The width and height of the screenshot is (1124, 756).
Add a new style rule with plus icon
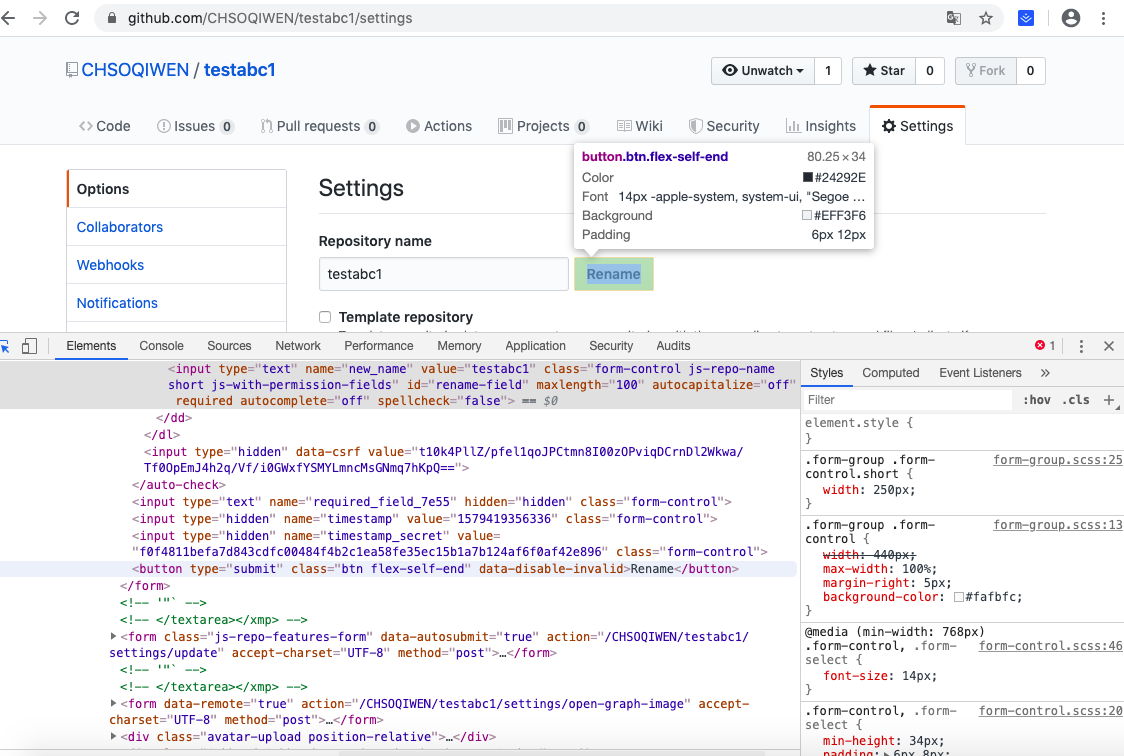pos(1110,400)
